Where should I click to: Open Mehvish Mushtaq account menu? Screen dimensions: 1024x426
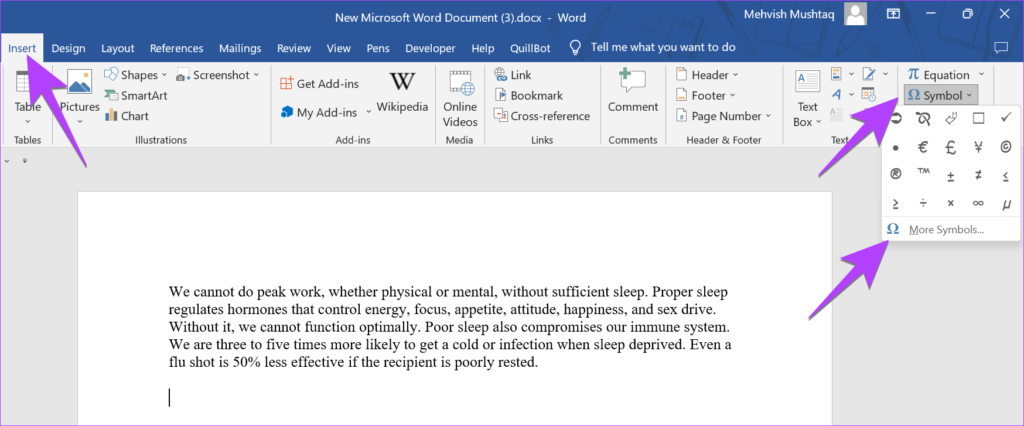pos(806,14)
